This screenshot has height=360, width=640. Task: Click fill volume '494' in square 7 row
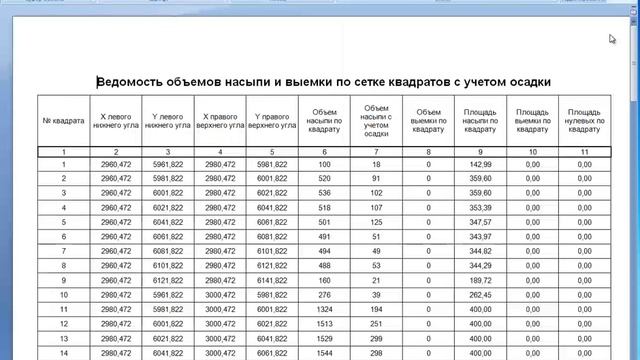click(x=324, y=251)
